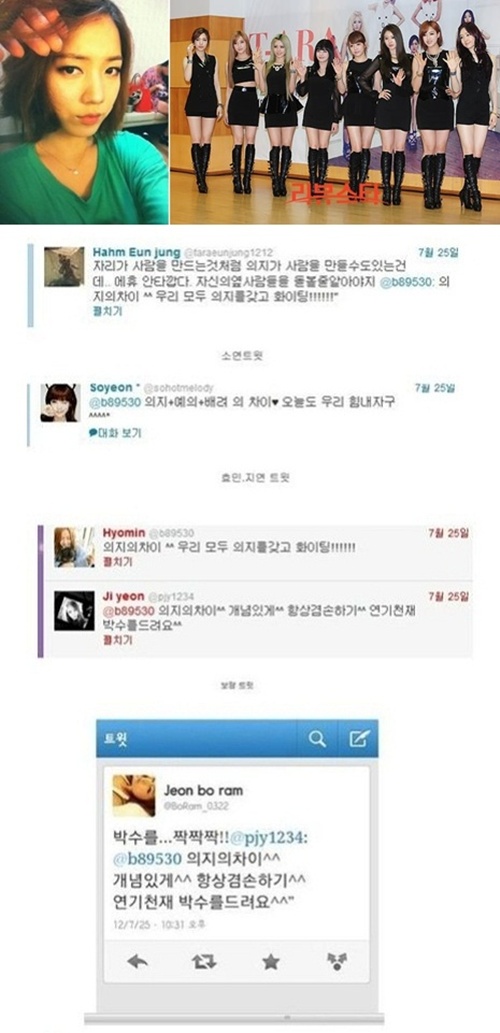Screen dimensions: 500x1033
Task: Tap the favorite star icon
Action: point(270,962)
